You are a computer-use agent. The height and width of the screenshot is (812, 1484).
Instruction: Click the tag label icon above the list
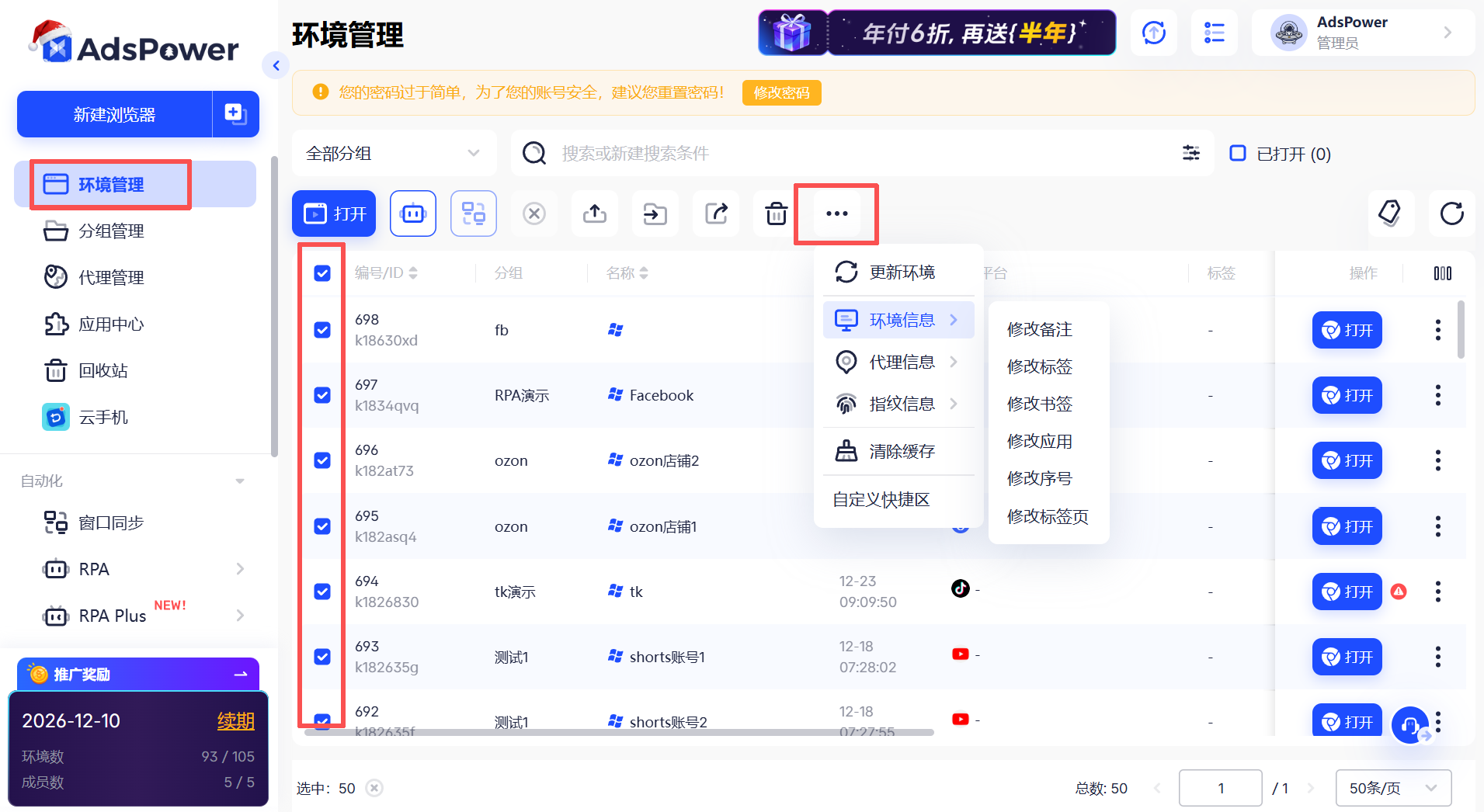[1391, 213]
